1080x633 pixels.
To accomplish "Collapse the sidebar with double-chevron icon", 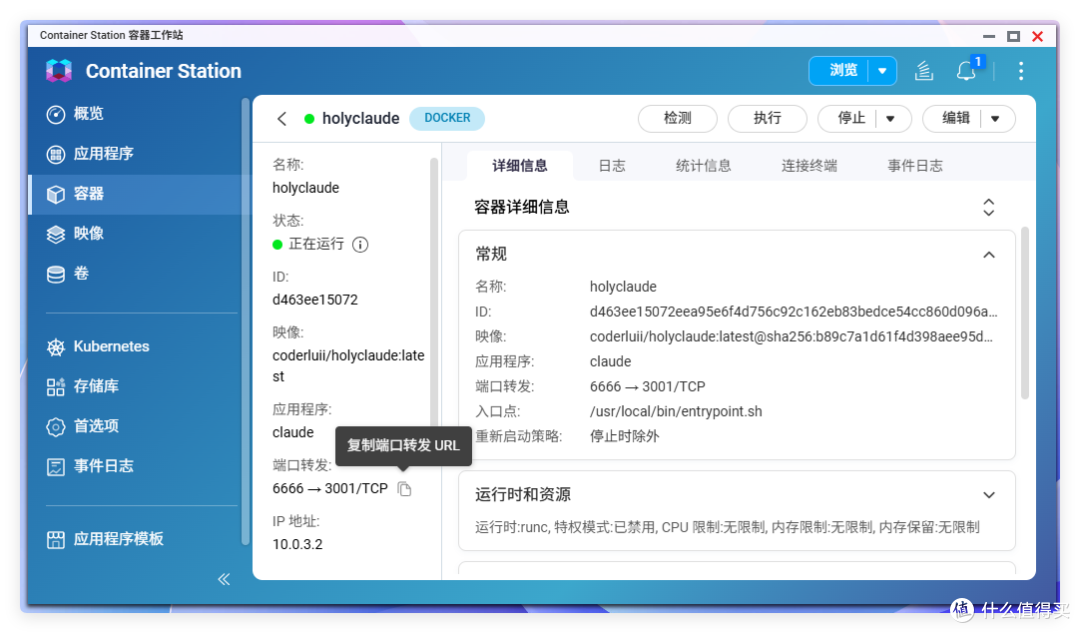I will coord(224,579).
